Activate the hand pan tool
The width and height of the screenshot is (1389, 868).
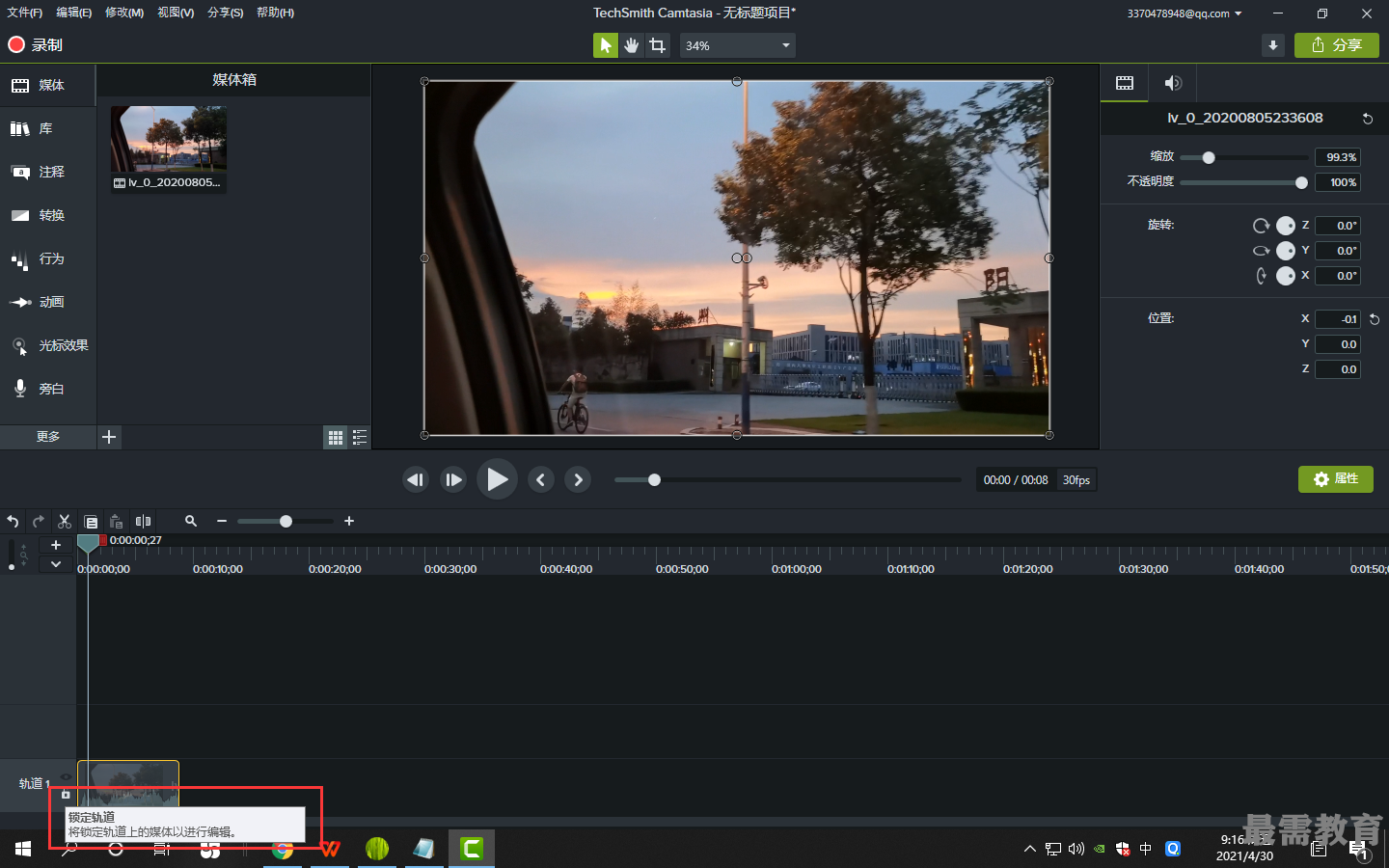point(631,45)
